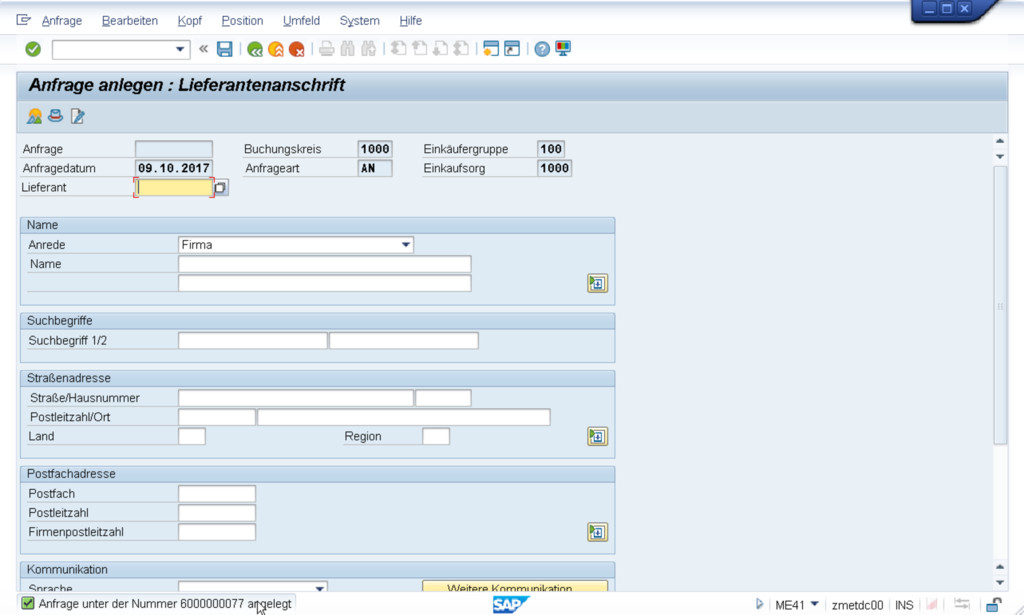Click the document with pencil icon
The image size is (1024, 615).
(77, 116)
